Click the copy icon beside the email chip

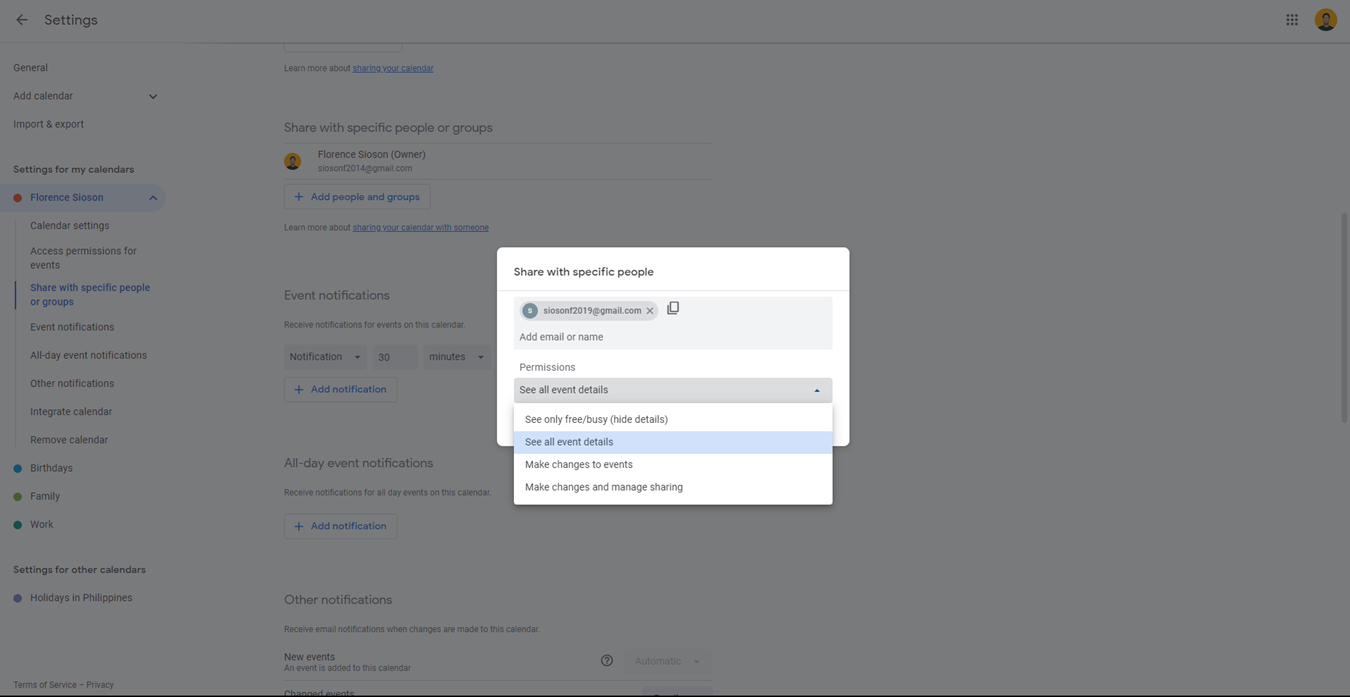pyautogui.click(x=673, y=309)
